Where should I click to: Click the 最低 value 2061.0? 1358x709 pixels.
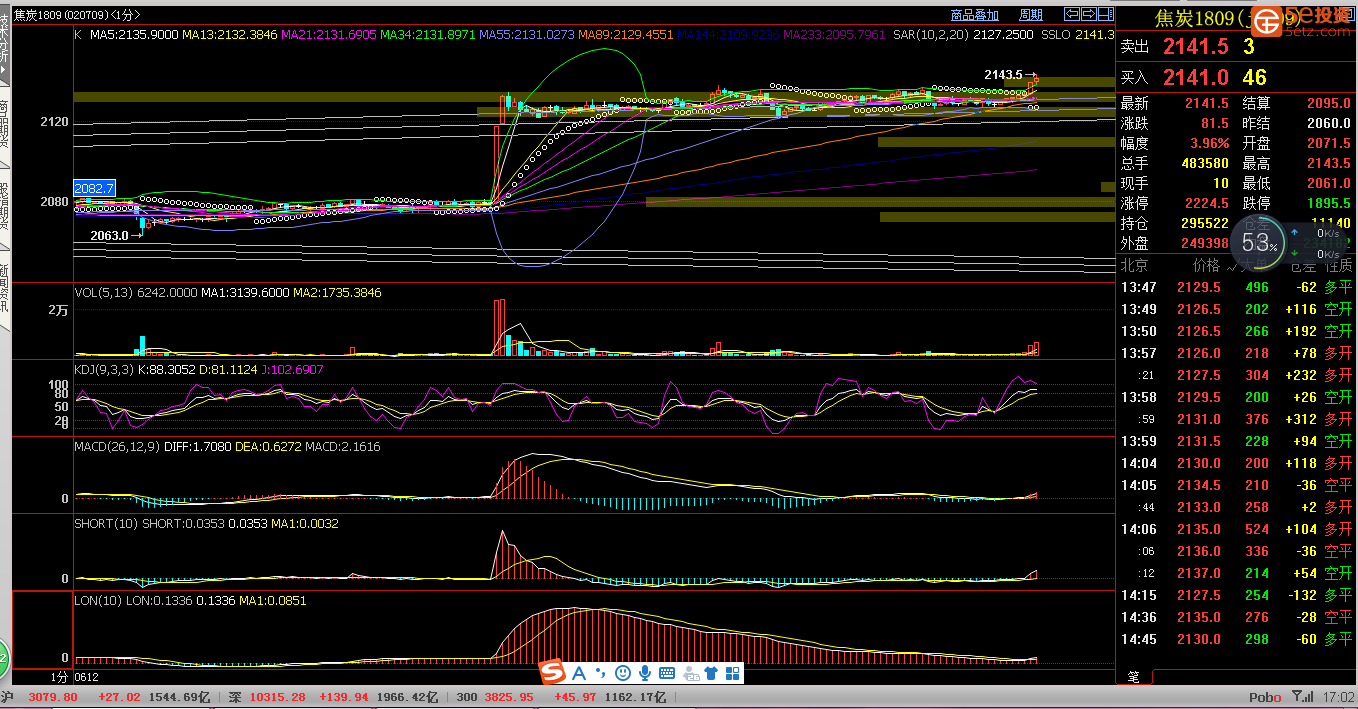(1328, 183)
